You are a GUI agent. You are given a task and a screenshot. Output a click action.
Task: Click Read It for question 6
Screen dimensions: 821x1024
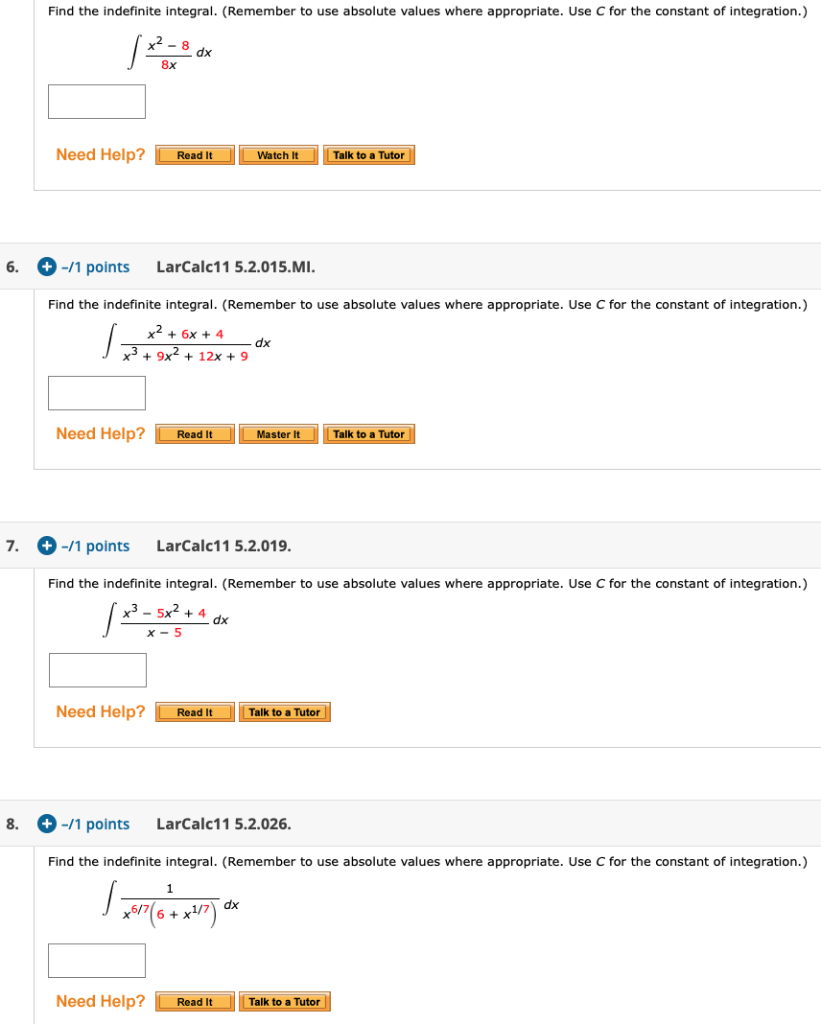pos(194,434)
